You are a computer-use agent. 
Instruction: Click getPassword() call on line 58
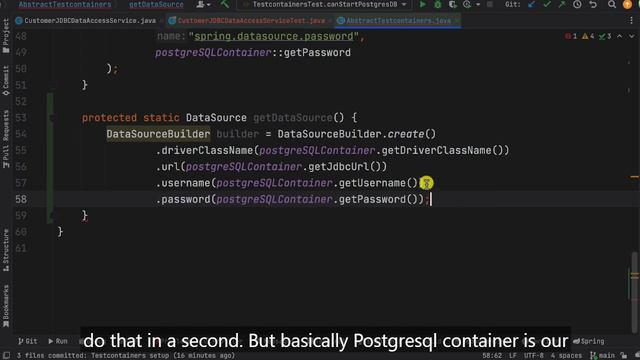pos(378,199)
